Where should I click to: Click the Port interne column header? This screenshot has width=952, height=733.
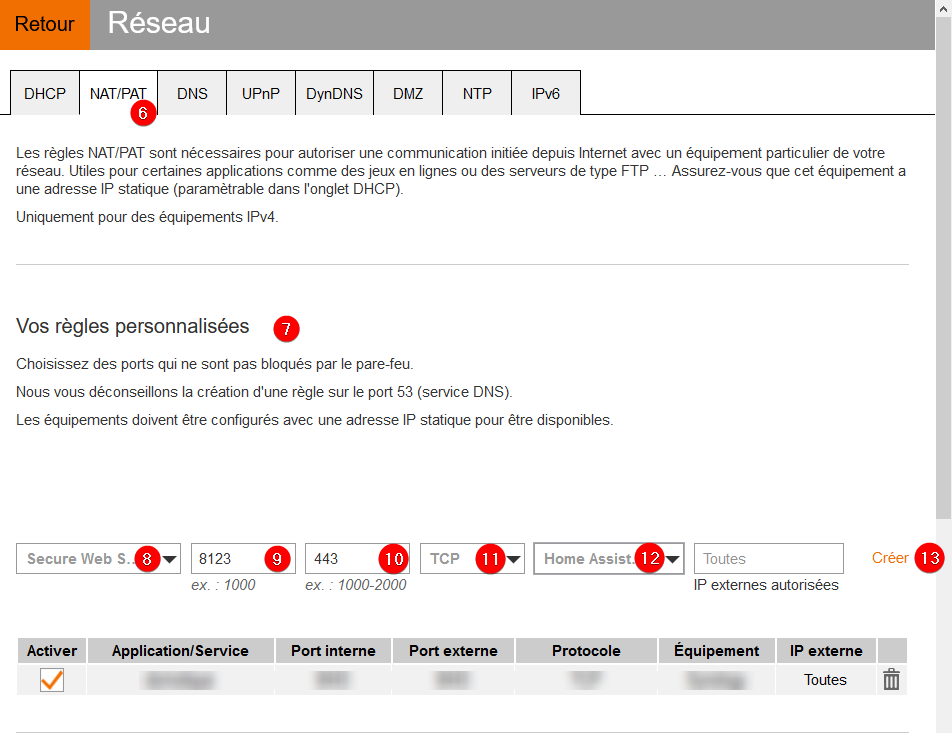click(333, 650)
